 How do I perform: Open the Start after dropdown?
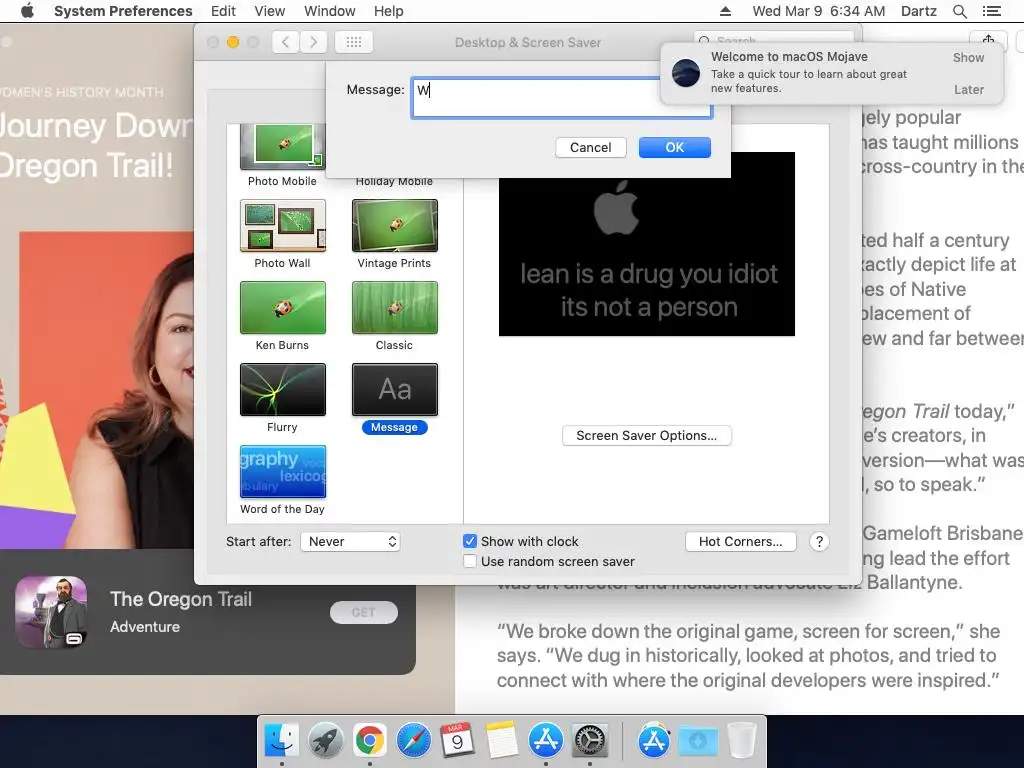click(351, 541)
